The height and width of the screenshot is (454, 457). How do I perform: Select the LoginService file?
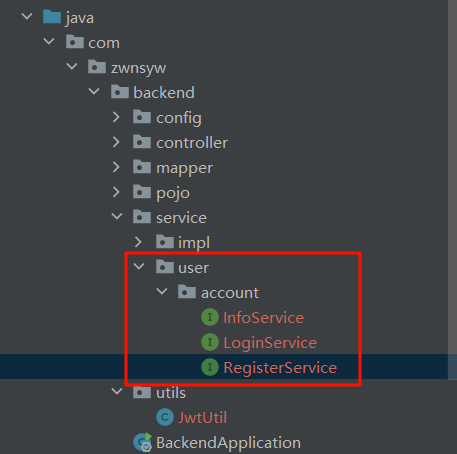point(270,343)
